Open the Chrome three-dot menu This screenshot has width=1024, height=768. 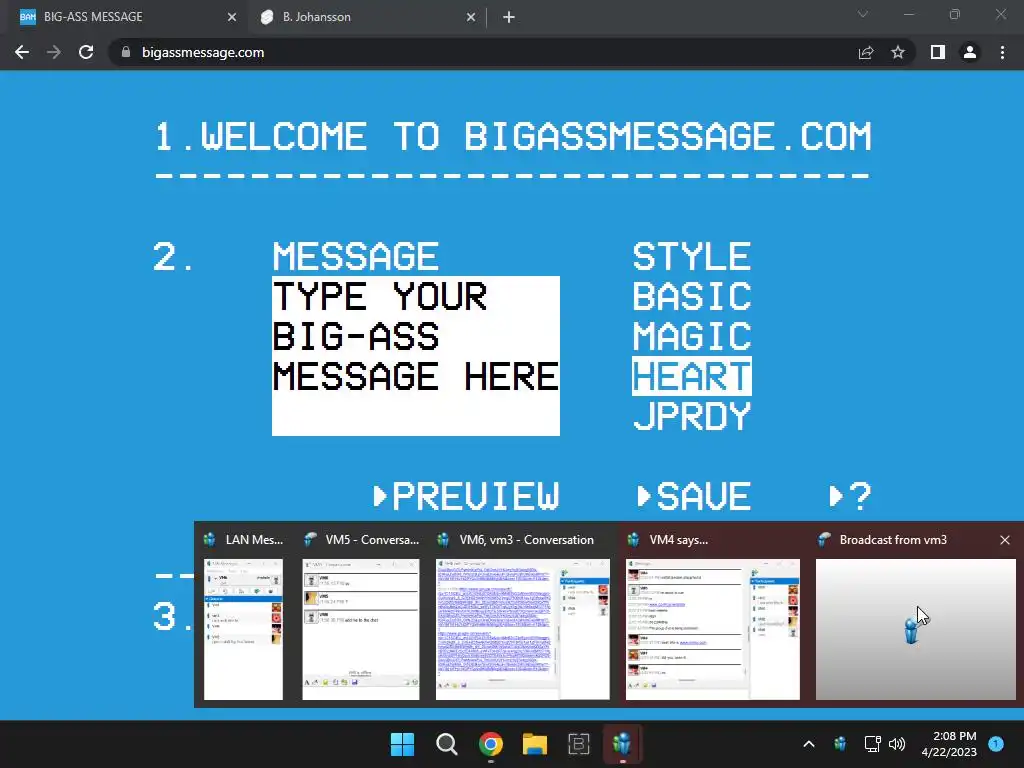pos(1002,52)
